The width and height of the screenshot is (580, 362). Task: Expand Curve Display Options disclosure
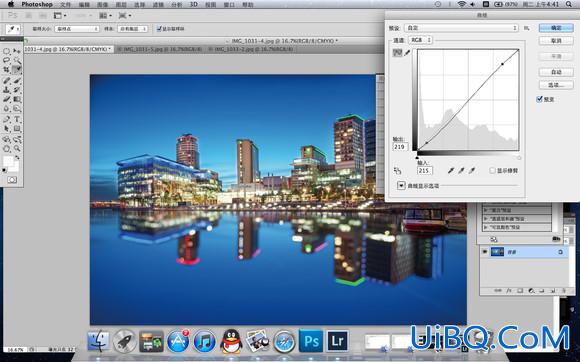[x=401, y=186]
